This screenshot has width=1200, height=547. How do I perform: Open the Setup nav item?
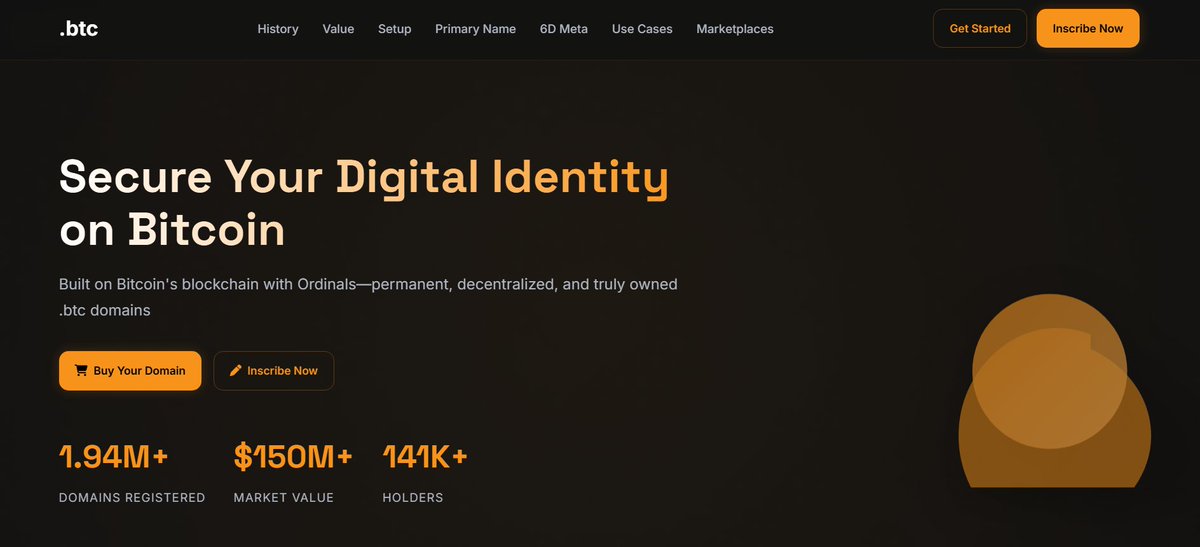click(x=394, y=29)
